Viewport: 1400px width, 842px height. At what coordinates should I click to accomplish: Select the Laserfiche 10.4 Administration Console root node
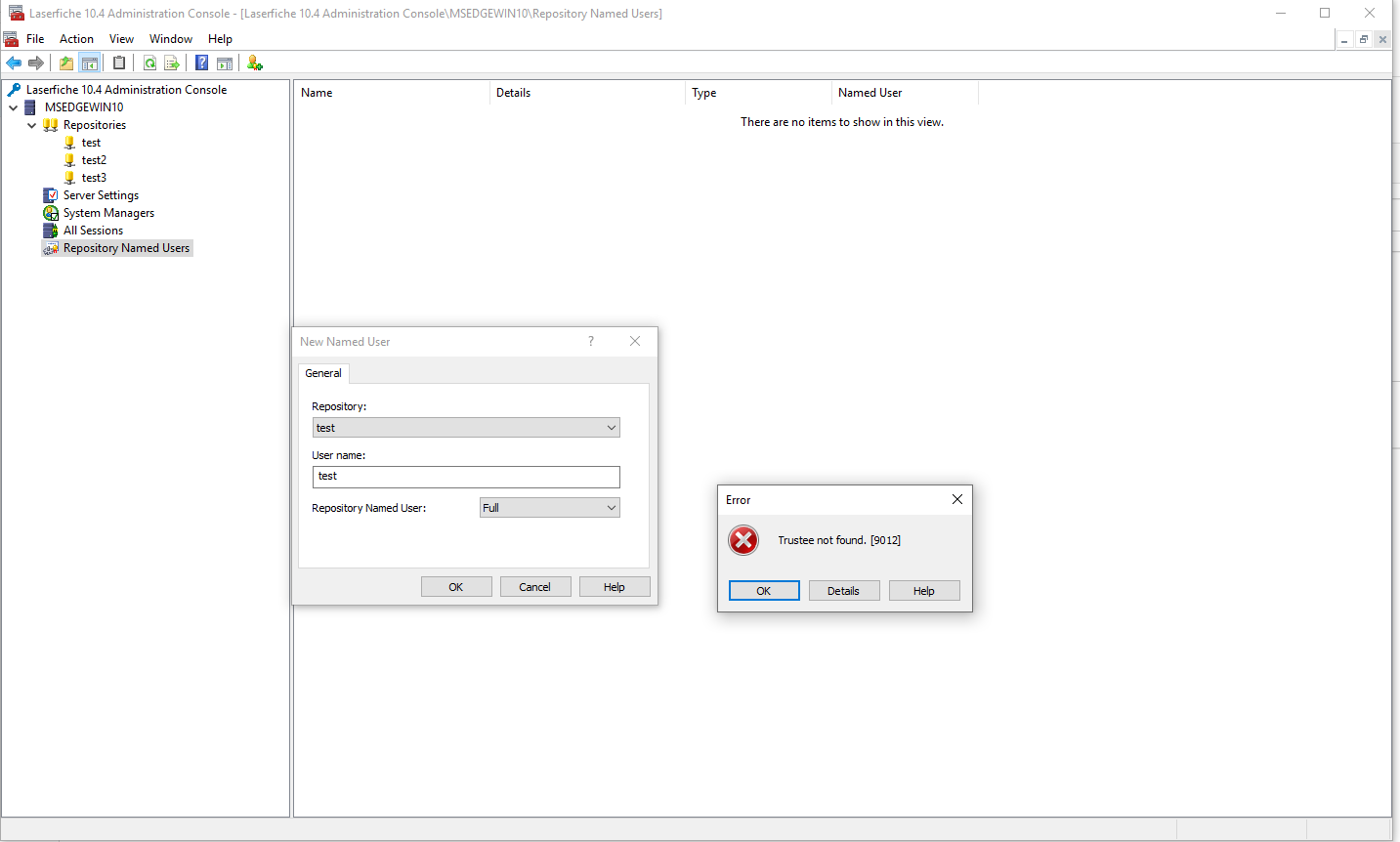[126, 90]
